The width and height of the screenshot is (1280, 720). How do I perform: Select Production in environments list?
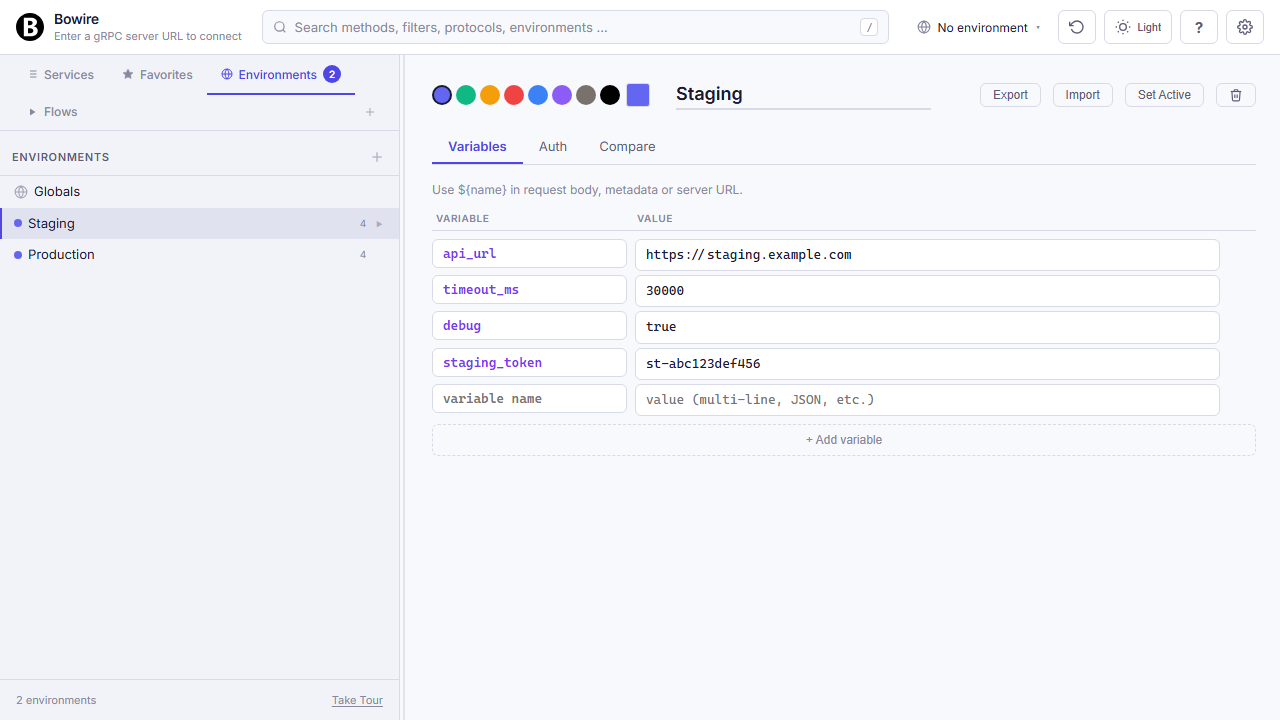point(200,255)
